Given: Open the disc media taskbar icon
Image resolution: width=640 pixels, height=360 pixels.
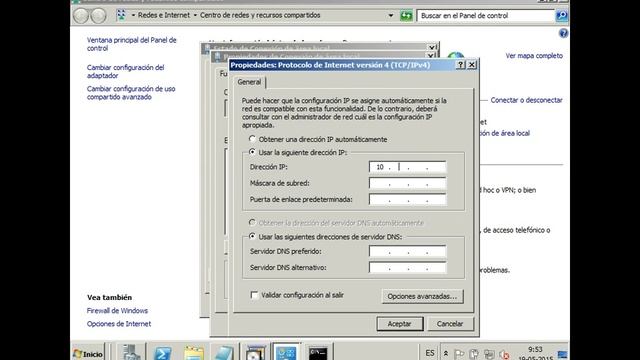Looking at the screenshot, I should (256, 353).
